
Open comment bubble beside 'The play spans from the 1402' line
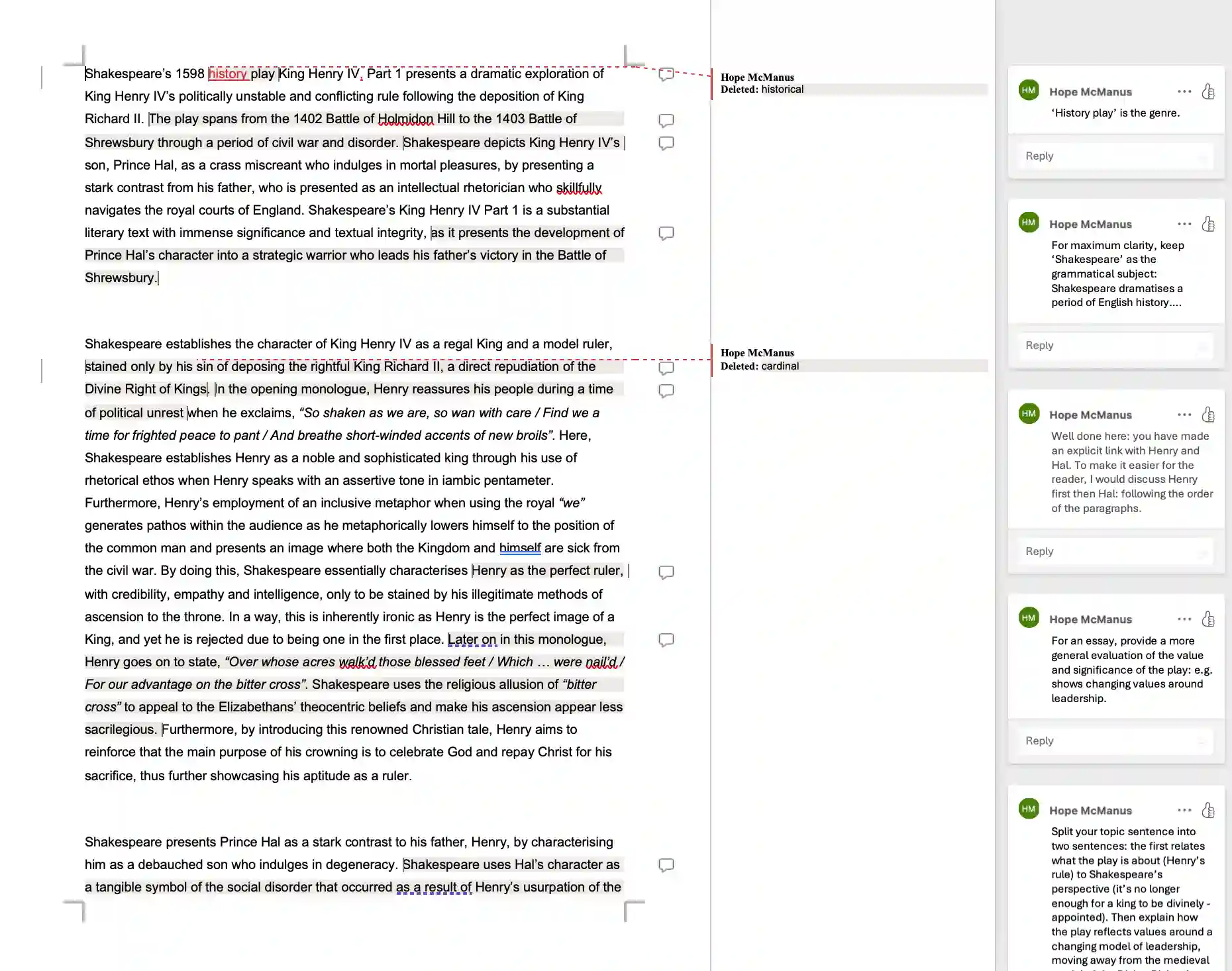(x=666, y=121)
